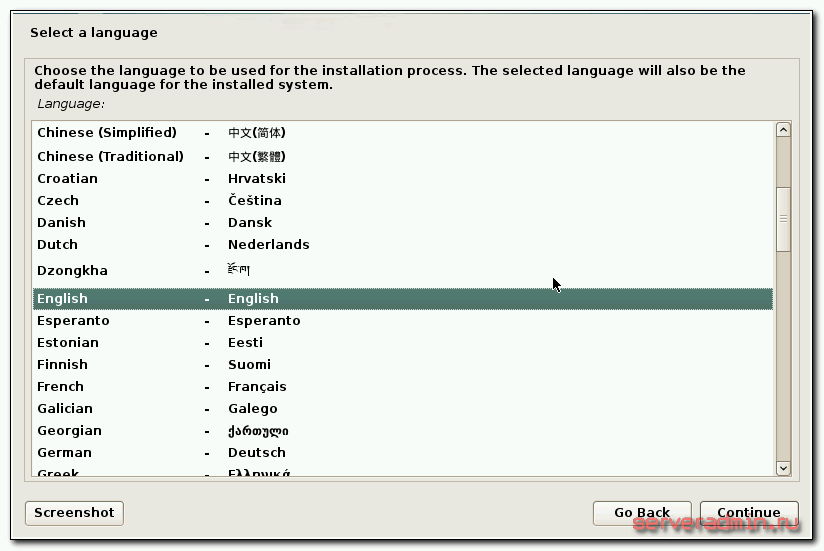Click the language list scrollbar thumb

(x=783, y=219)
